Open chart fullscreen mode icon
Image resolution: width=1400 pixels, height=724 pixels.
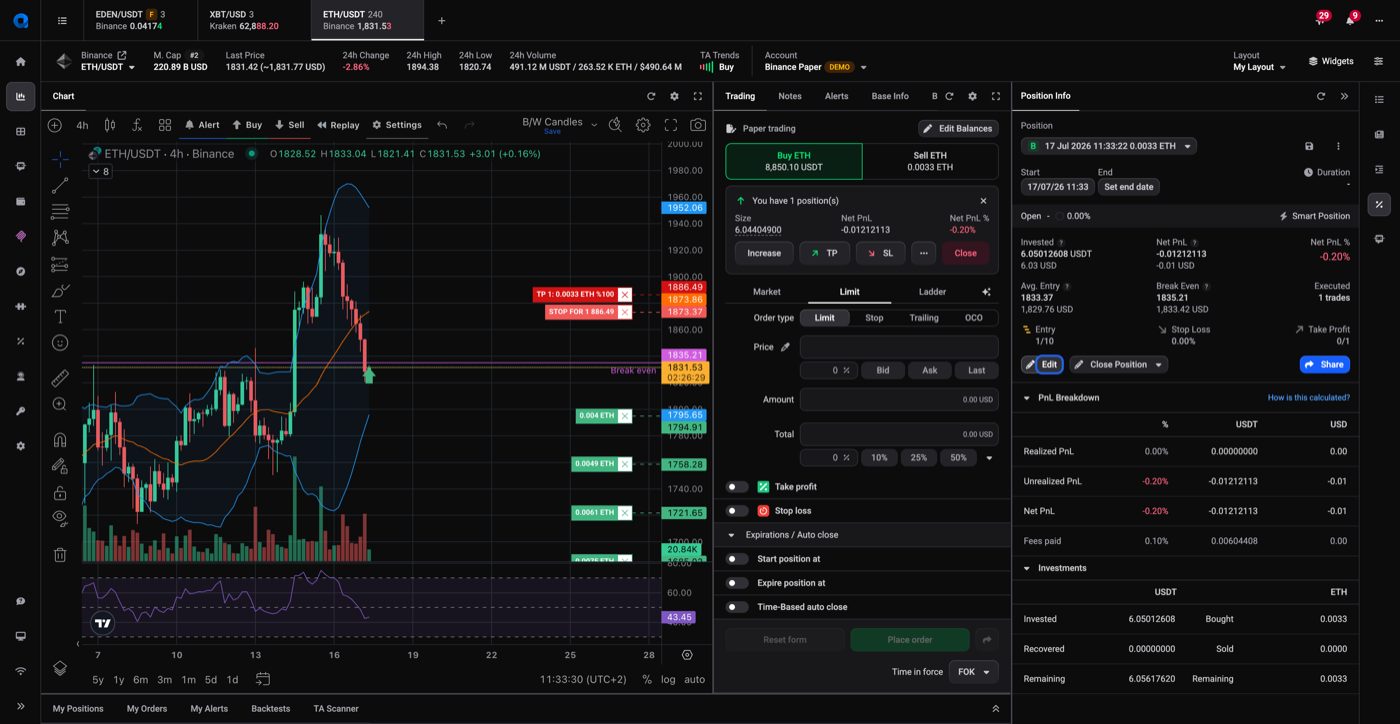tap(671, 125)
